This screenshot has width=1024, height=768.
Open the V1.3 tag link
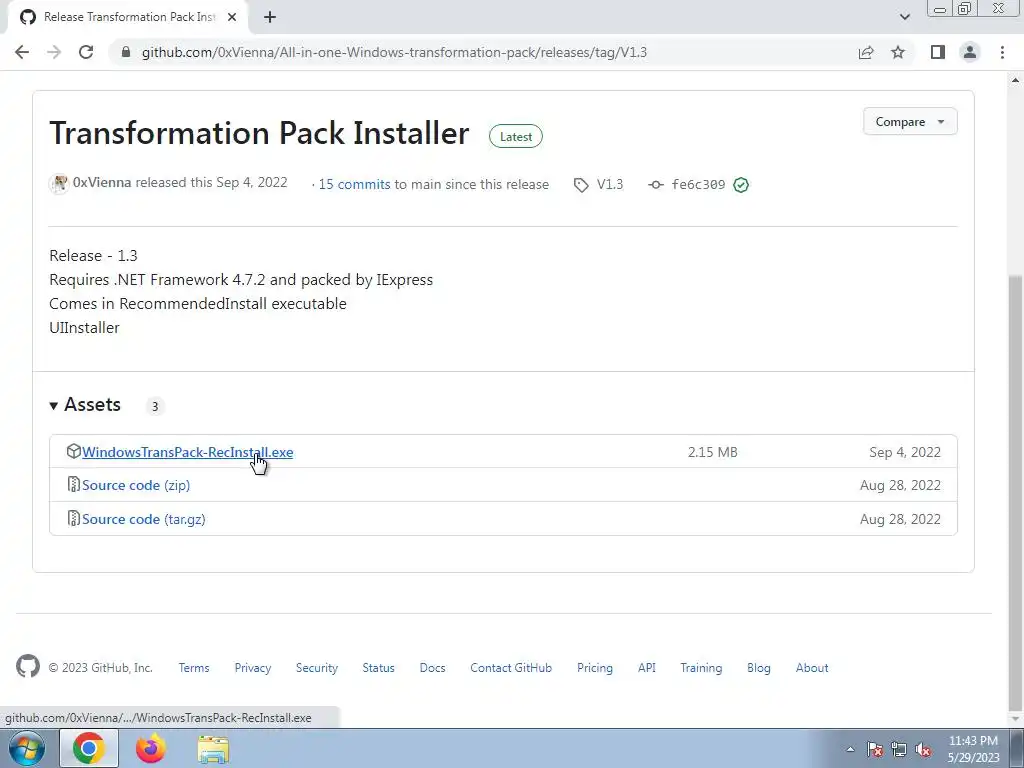click(610, 184)
